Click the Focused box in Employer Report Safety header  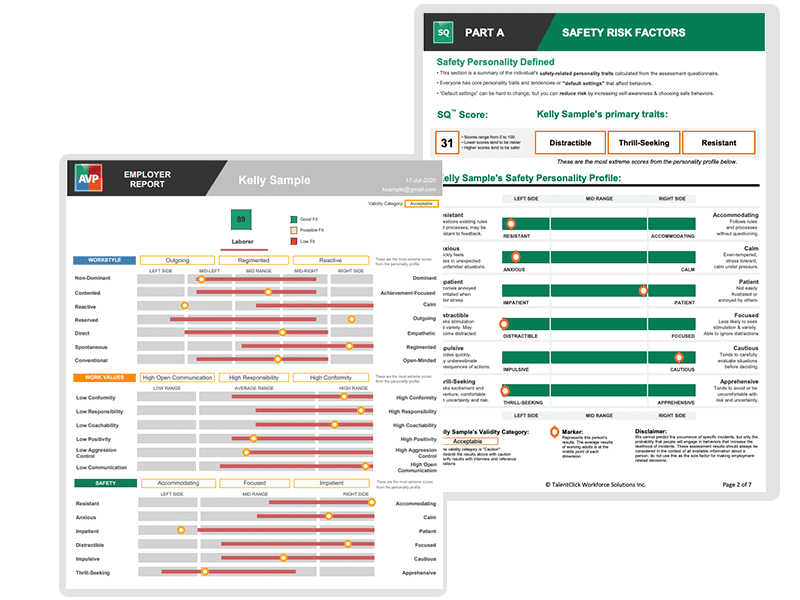255,483
